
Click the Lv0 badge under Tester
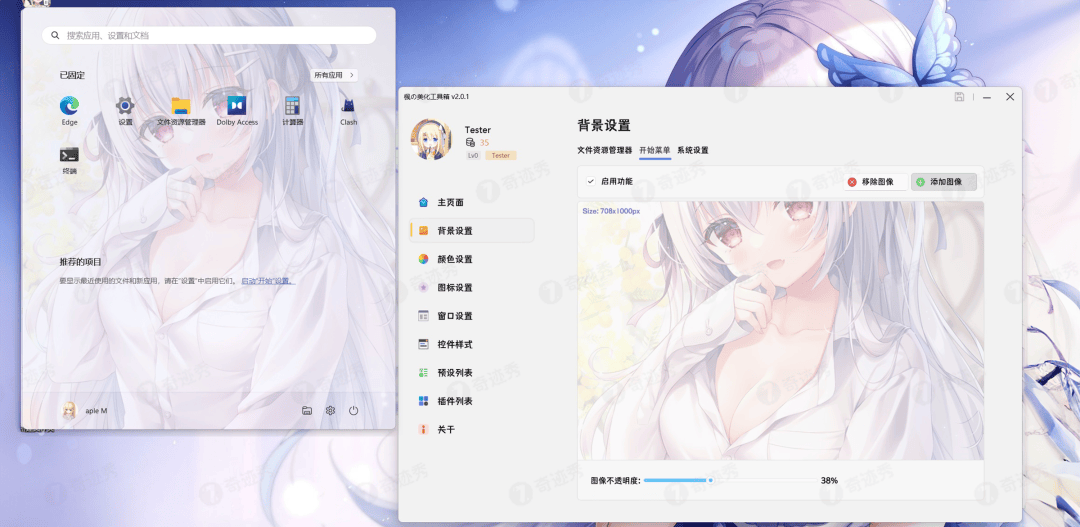tap(473, 156)
